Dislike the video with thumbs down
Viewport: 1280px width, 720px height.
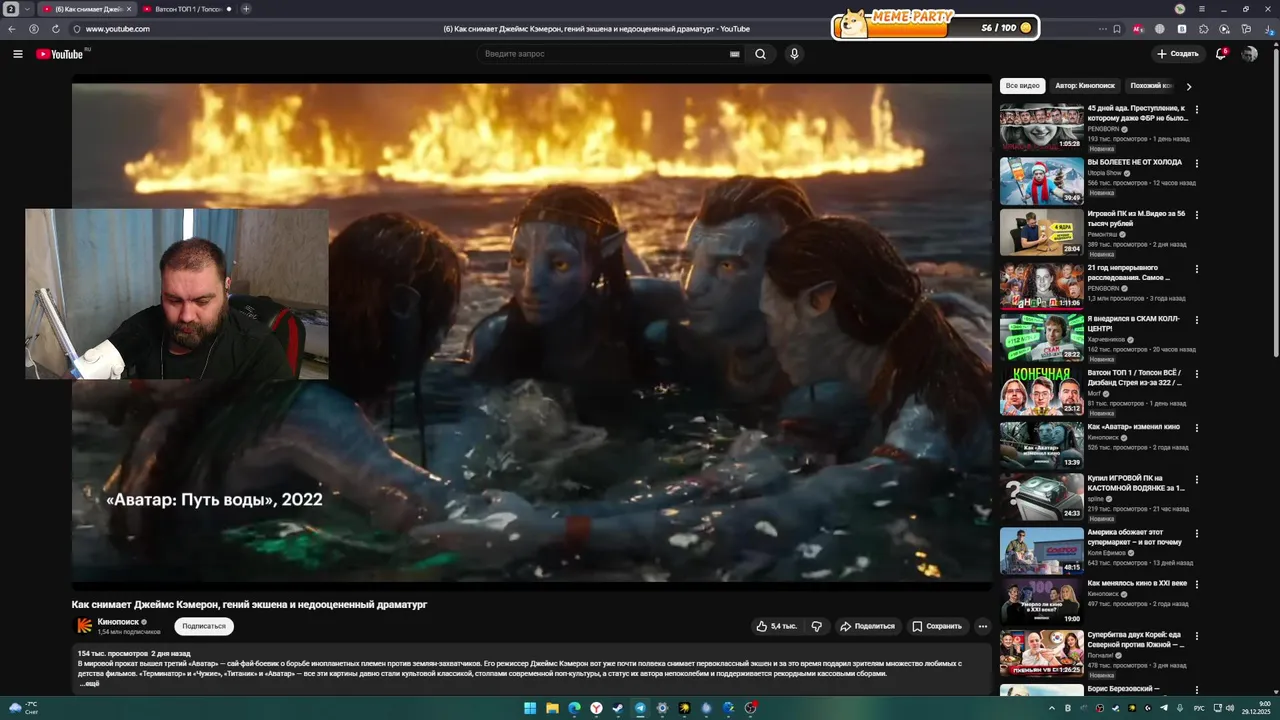point(817,626)
